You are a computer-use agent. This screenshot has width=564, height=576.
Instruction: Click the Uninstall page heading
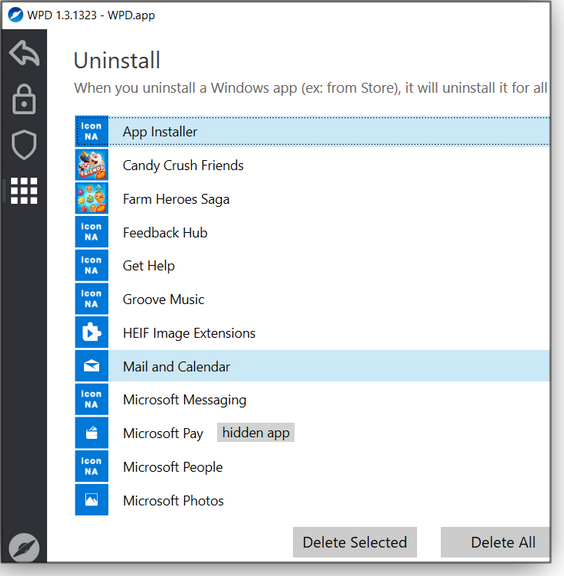point(117,60)
